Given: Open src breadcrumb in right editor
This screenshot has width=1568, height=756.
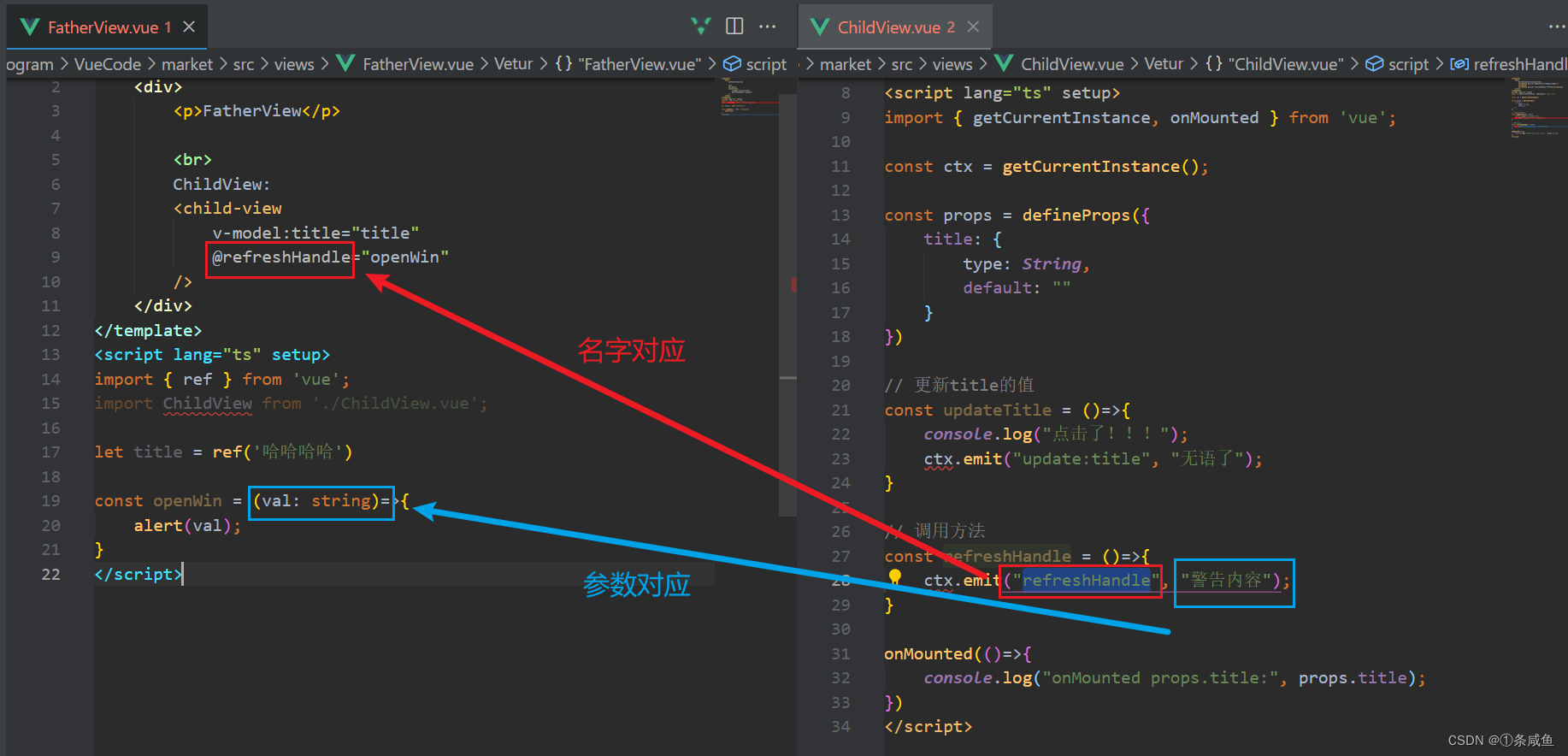Looking at the screenshot, I should point(902,64).
